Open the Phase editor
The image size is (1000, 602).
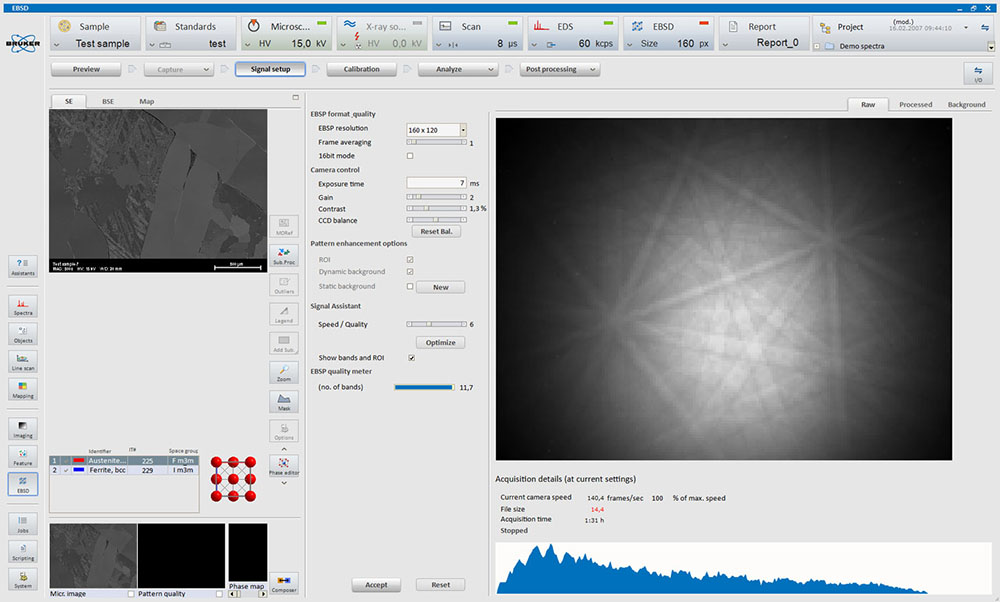tap(283, 467)
